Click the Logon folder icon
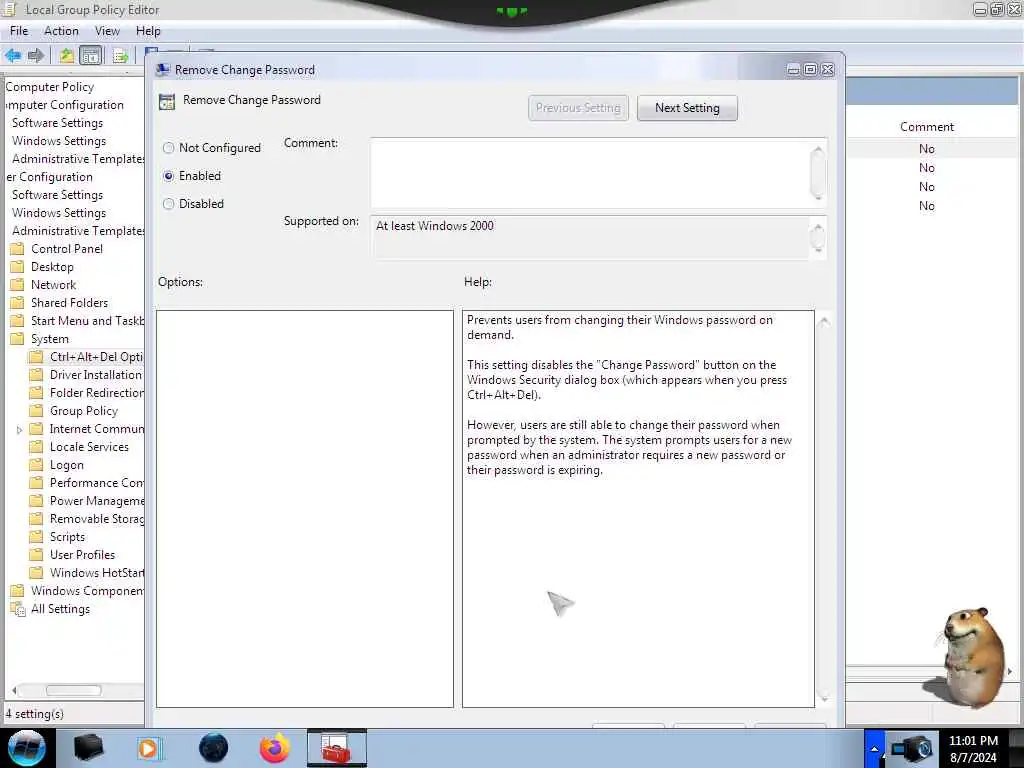 tap(37, 465)
